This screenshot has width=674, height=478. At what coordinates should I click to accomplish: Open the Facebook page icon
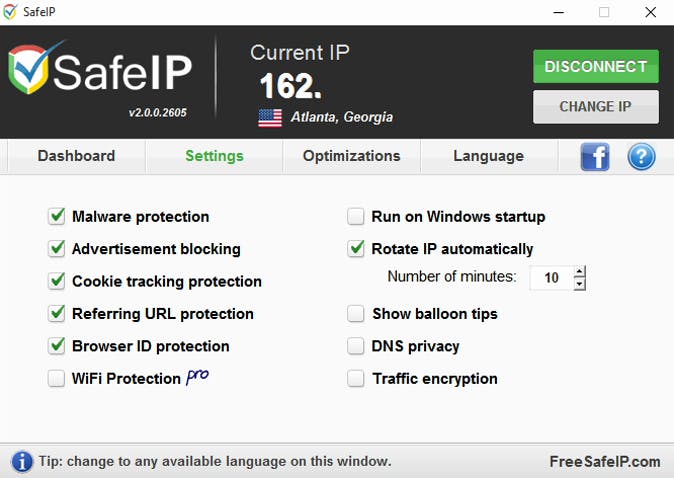pos(595,156)
